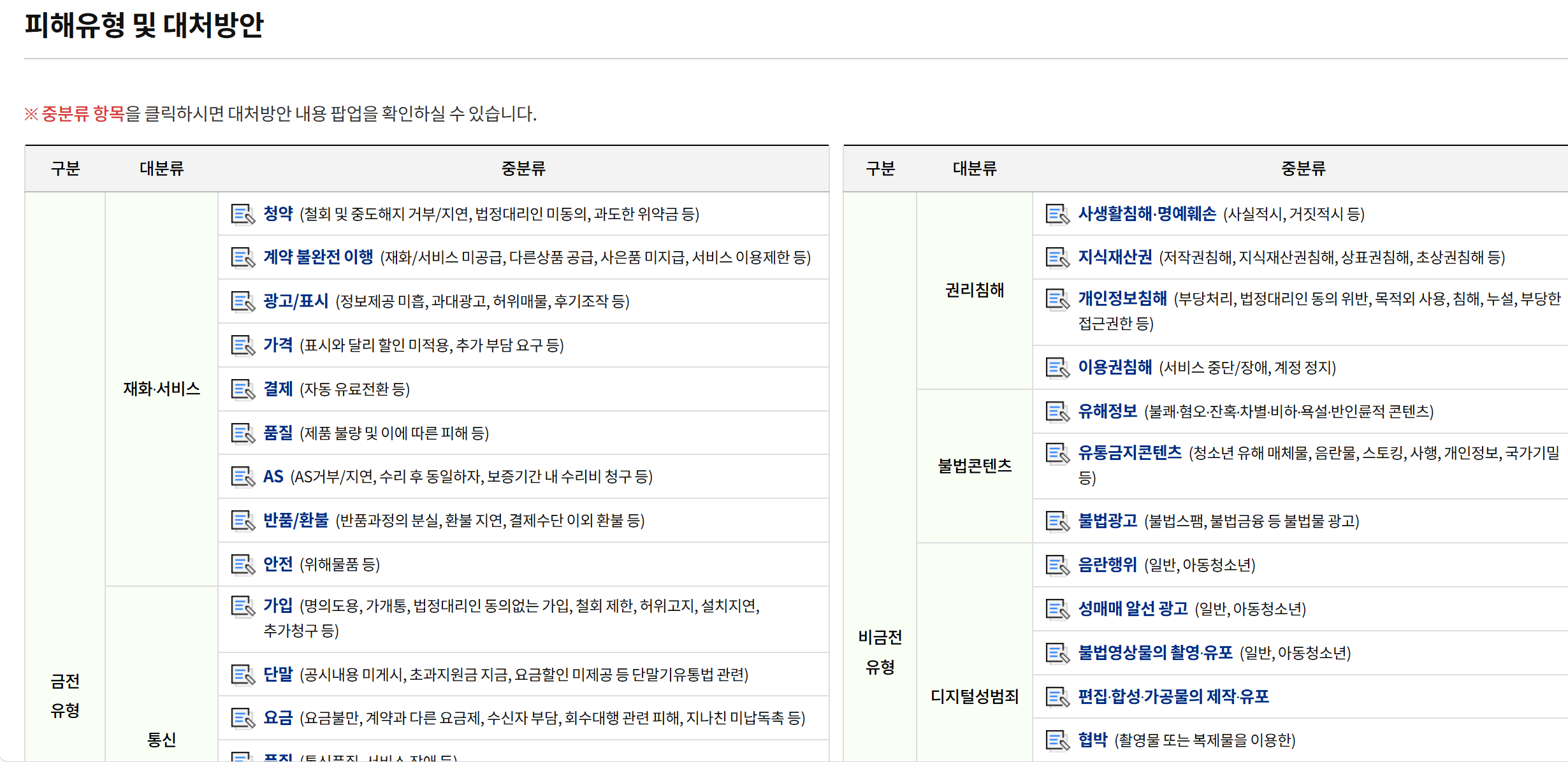Click the 반품/환불 link
This screenshot has height=762, width=1568.
tap(296, 521)
